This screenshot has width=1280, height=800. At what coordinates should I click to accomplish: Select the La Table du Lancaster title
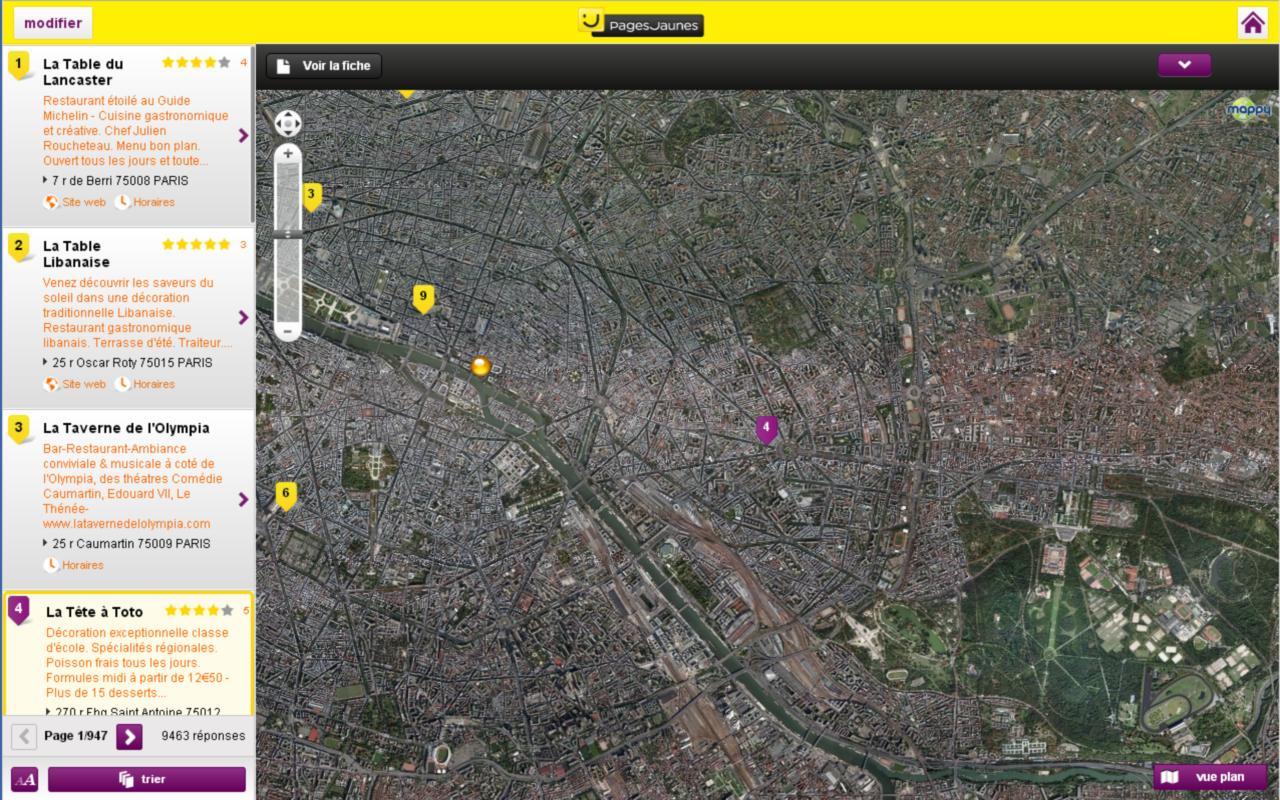pyautogui.click(x=83, y=72)
